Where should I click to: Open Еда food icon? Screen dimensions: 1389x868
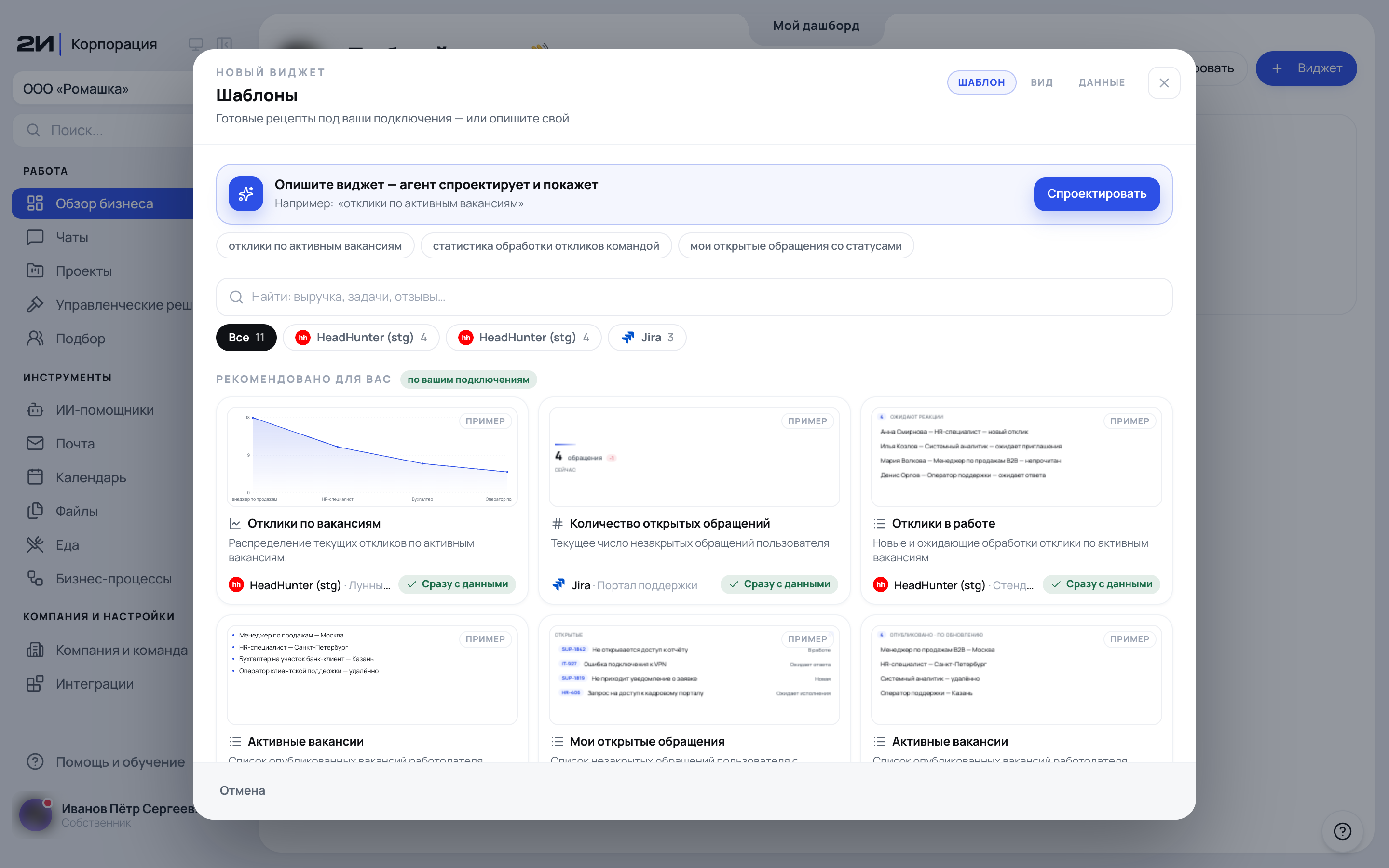click(x=35, y=545)
